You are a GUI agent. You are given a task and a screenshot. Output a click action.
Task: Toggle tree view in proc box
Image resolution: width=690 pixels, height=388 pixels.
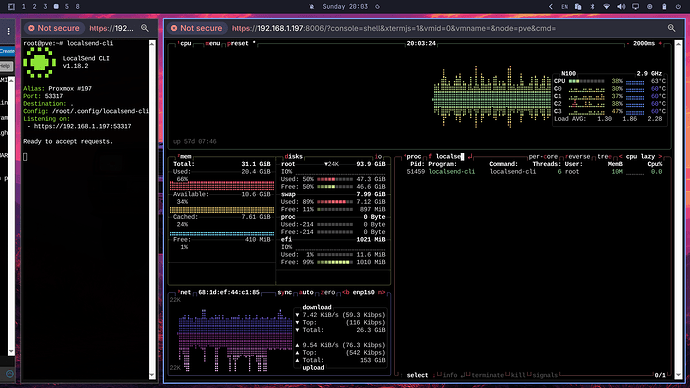[x=604, y=157]
